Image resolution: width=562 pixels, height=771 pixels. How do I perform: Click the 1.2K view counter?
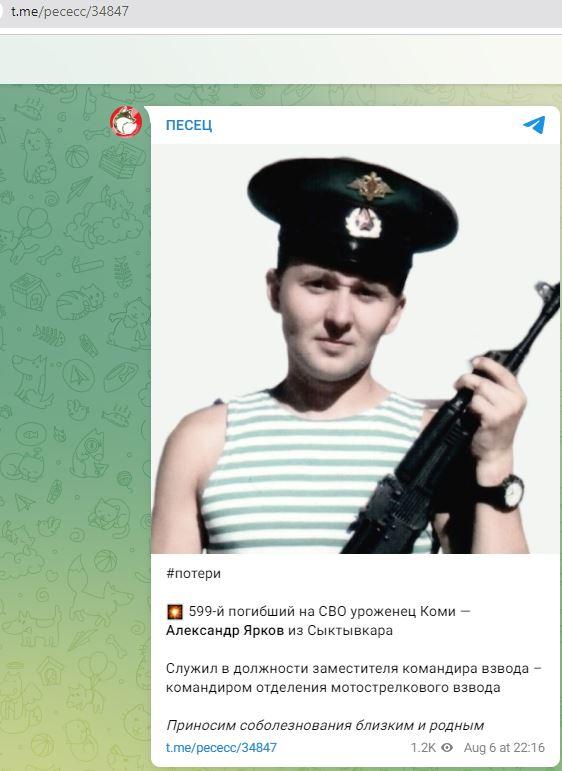click(x=423, y=748)
